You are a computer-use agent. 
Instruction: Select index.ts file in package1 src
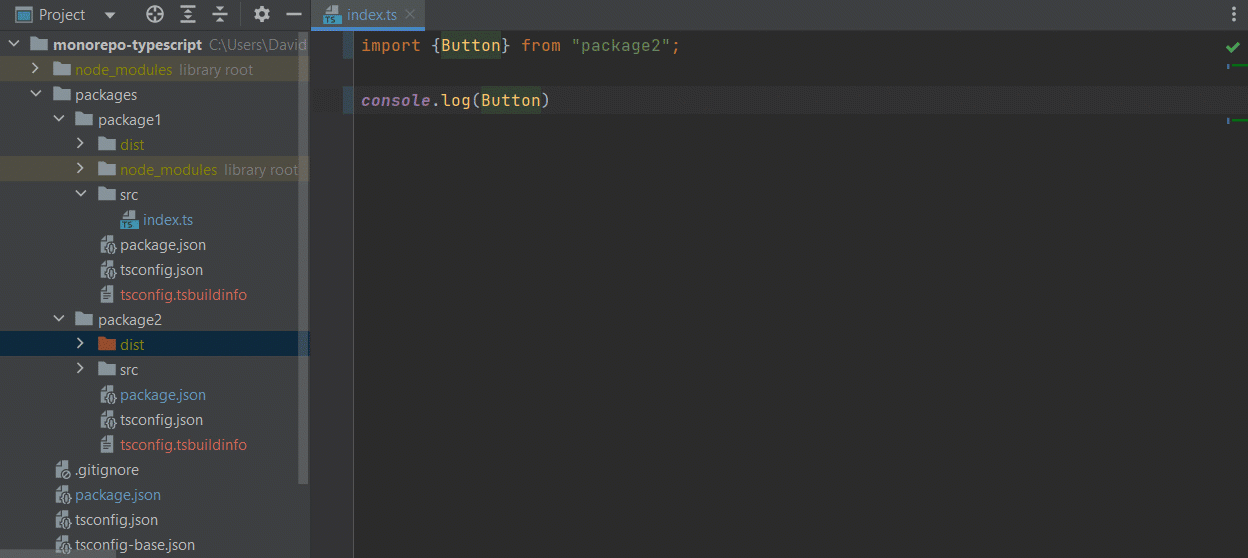pyautogui.click(x=168, y=220)
